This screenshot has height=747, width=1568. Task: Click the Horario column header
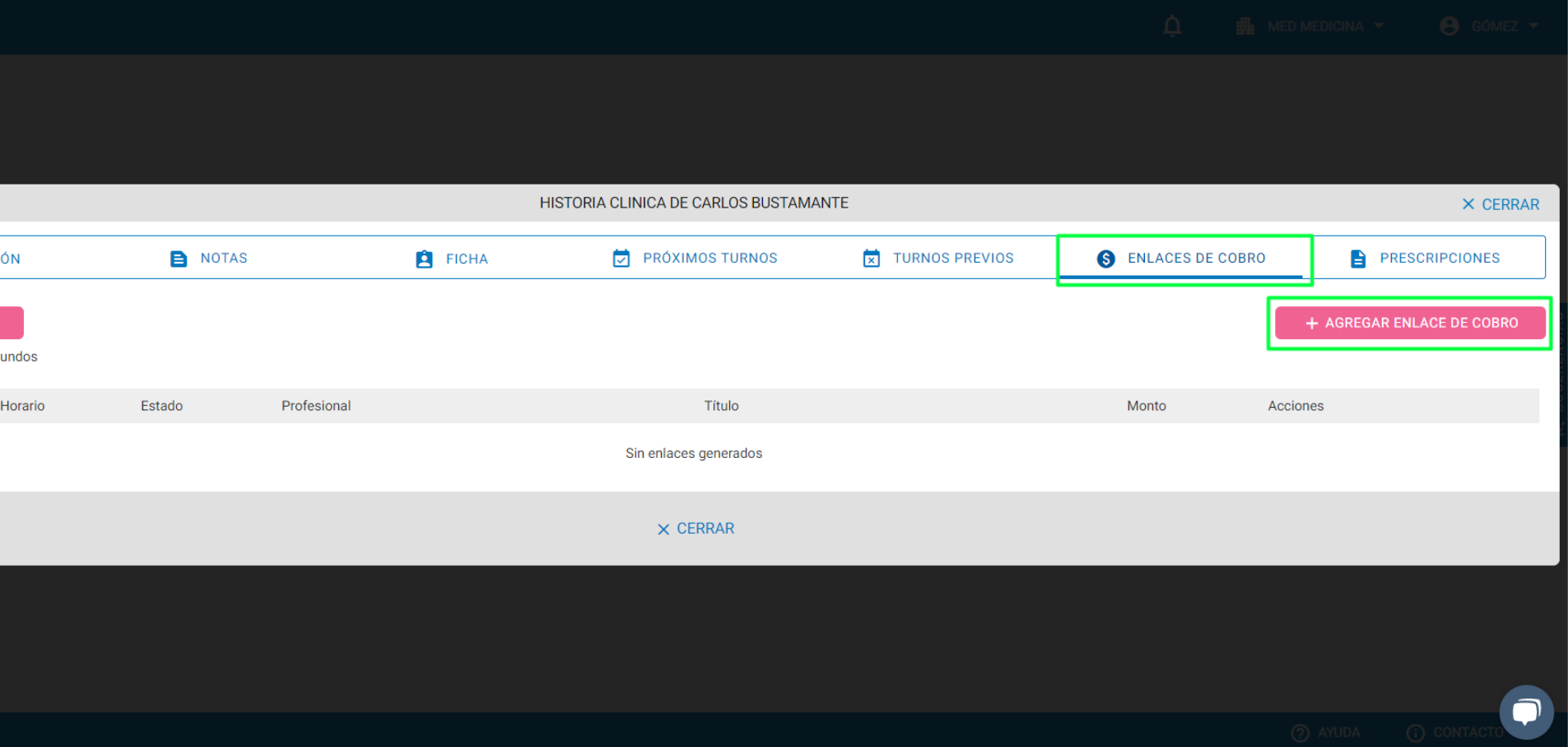[22, 406]
